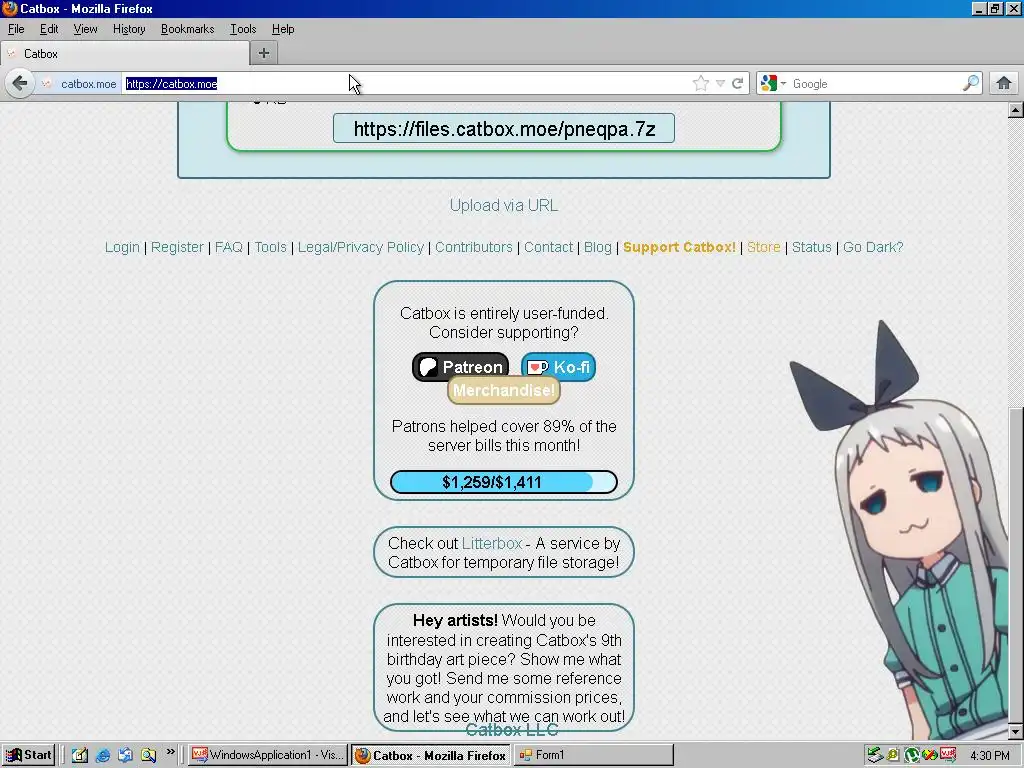Click the Login link
Viewport: 1024px width, 768px height.
click(122, 247)
